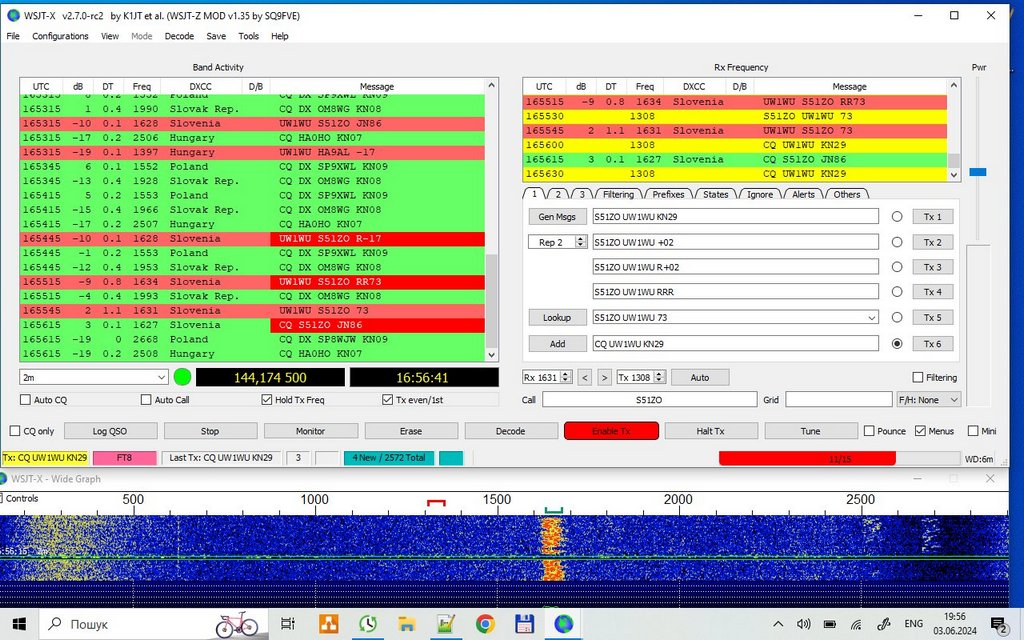The width and height of the screenshot is (1024, 640).
Task: Switch to the Filtering tab
Action: click(x=618, y=194)
